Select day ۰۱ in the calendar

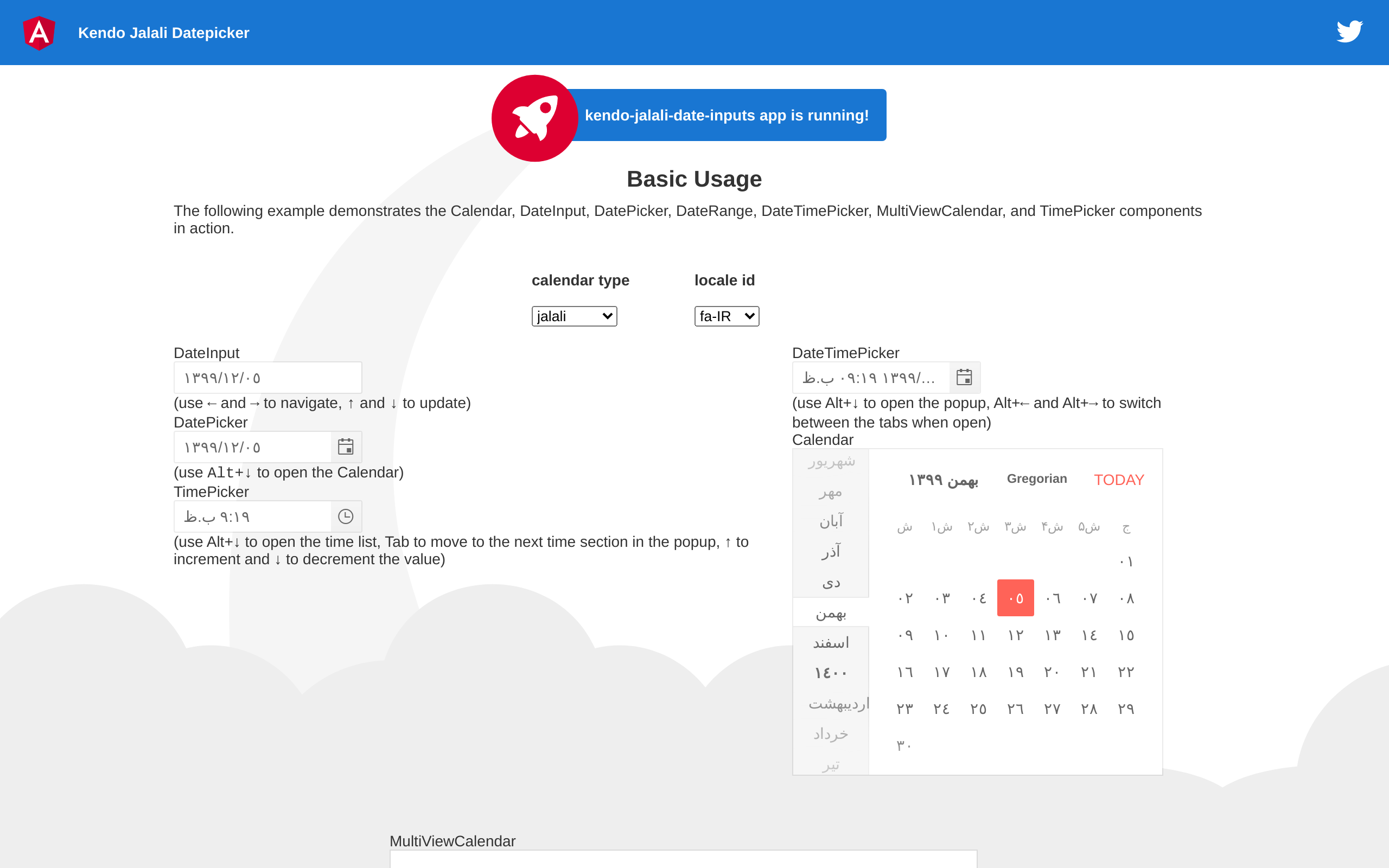click(1126, 561)
